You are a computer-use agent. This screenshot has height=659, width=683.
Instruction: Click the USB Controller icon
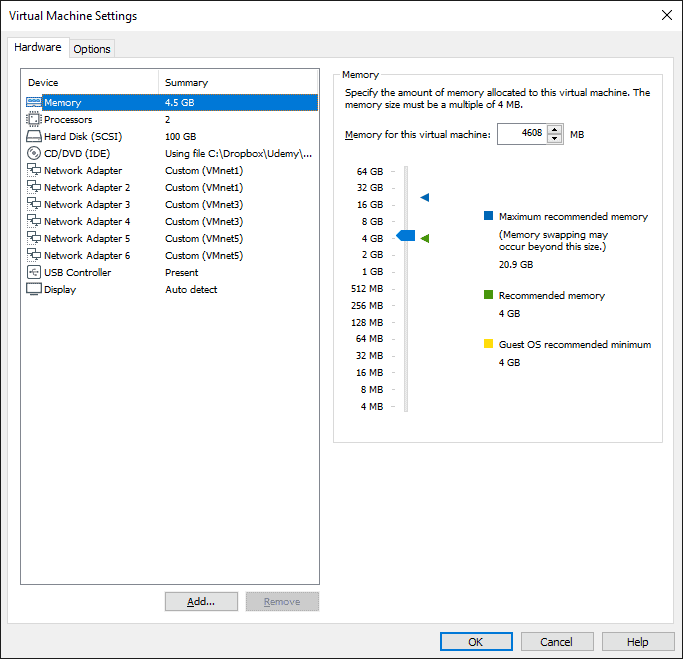(x=34, y=272)
